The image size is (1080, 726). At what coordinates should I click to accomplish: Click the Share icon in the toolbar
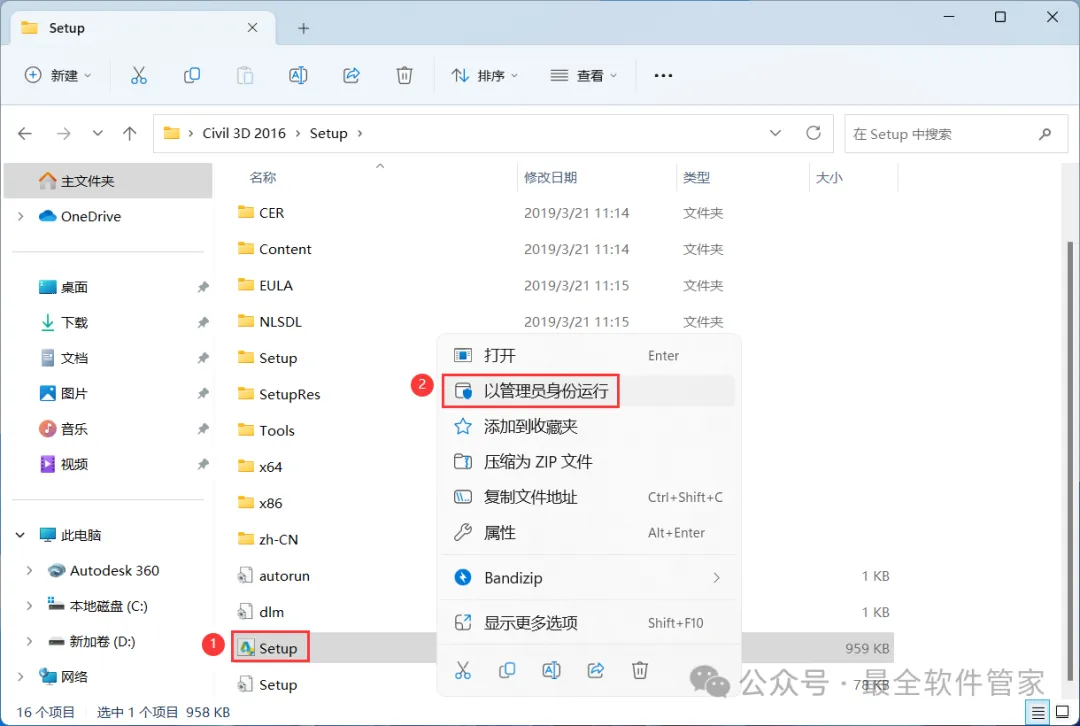[x=351, y=75]
